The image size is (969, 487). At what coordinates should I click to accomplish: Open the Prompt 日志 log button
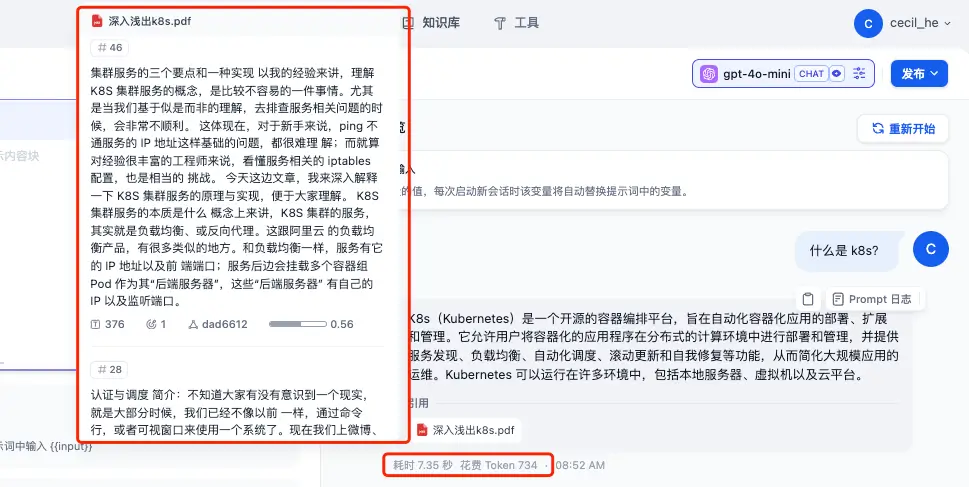[x=872, y=299]
